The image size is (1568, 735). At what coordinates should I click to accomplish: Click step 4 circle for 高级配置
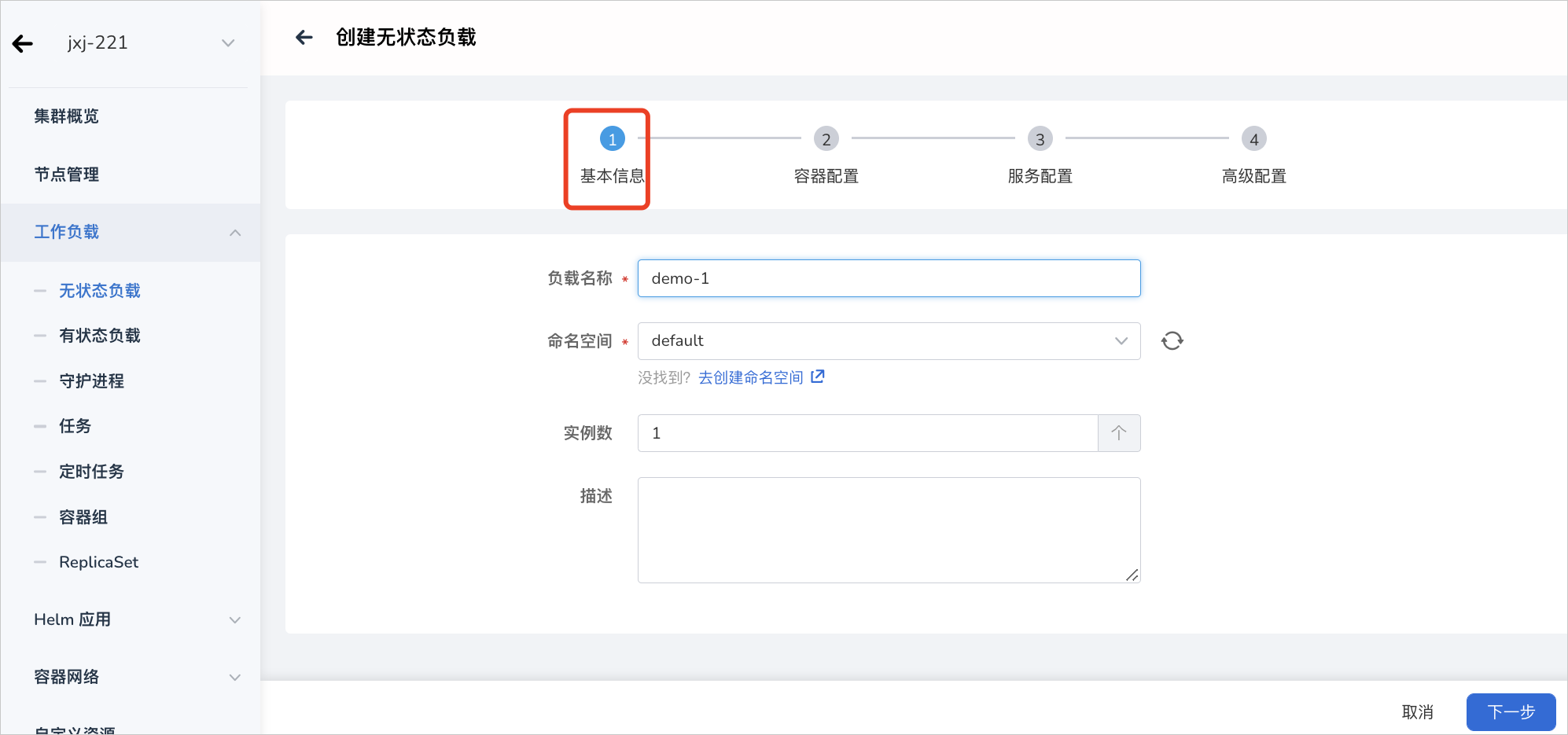1254,139
